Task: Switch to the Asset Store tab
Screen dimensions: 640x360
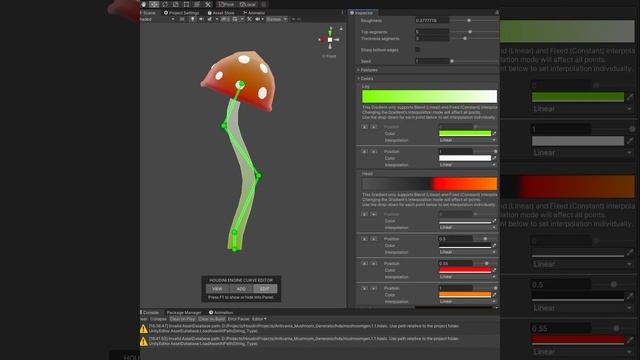Action: (x=221, y=13)
